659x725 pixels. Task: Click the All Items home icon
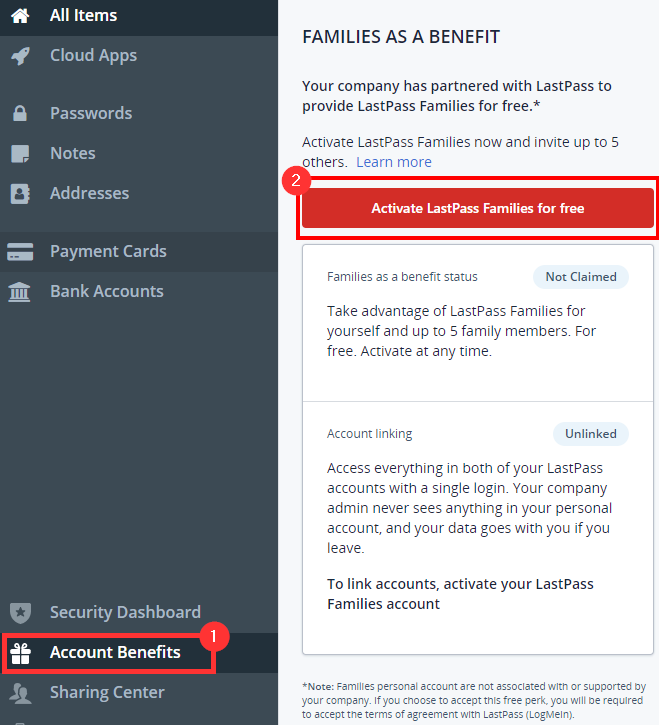pos(20,16)
